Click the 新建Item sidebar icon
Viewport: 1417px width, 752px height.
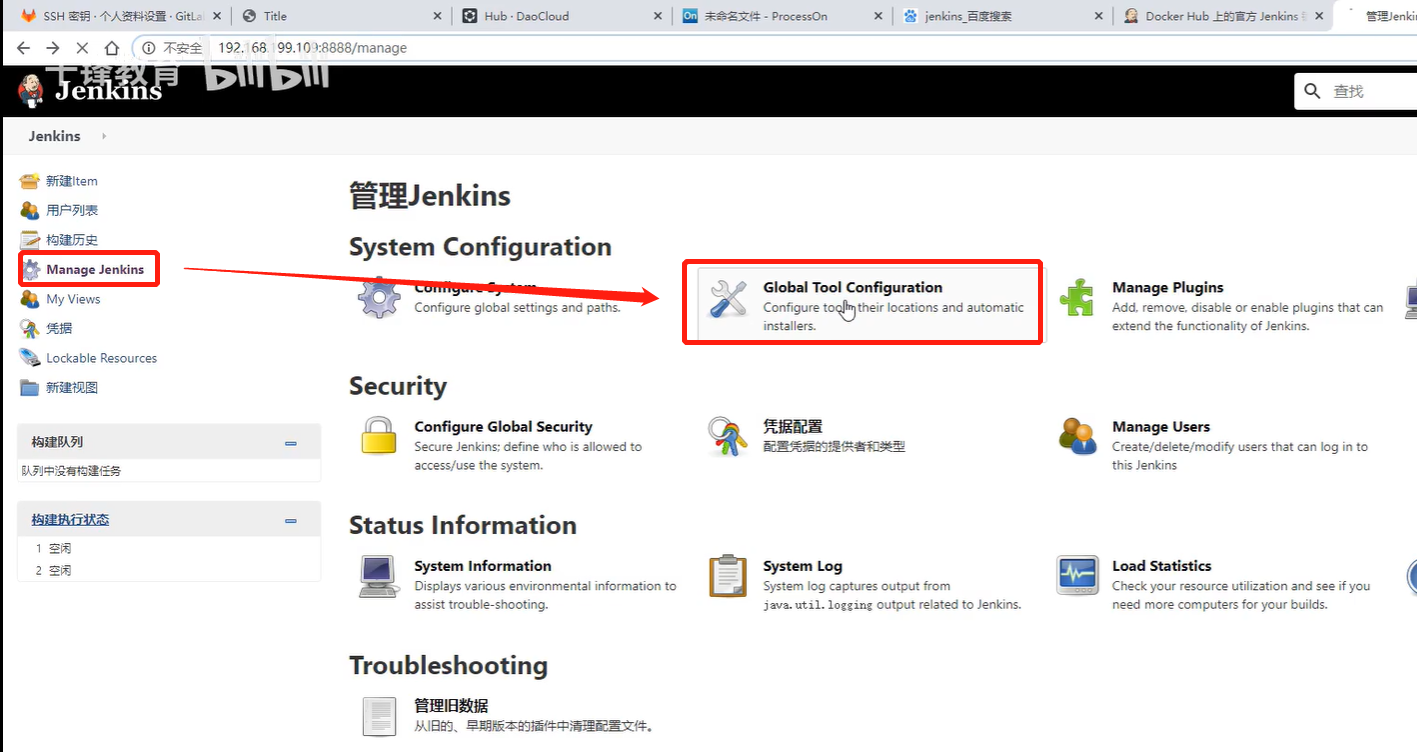click(x=30, y=181)
